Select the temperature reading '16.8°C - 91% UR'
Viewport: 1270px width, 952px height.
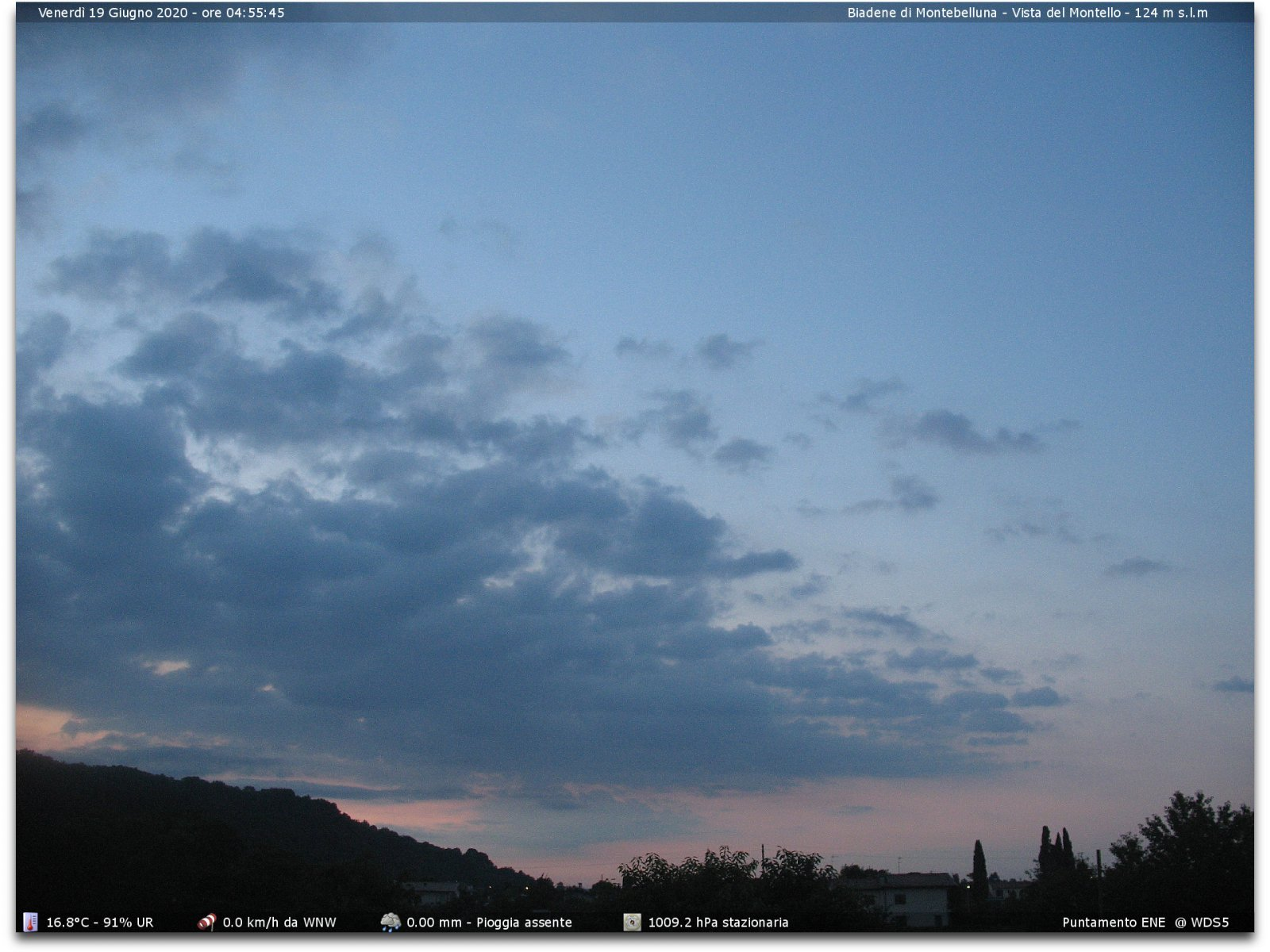[100, 923]
